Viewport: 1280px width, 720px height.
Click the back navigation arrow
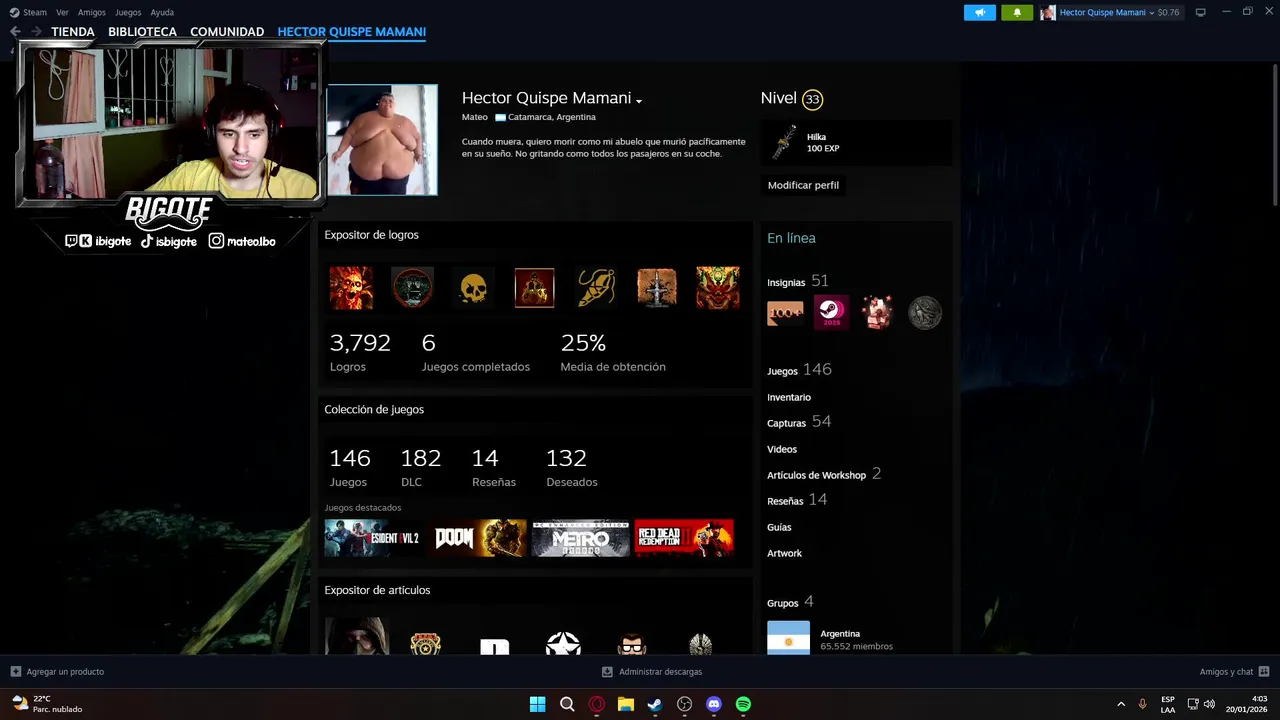point(15,32)
